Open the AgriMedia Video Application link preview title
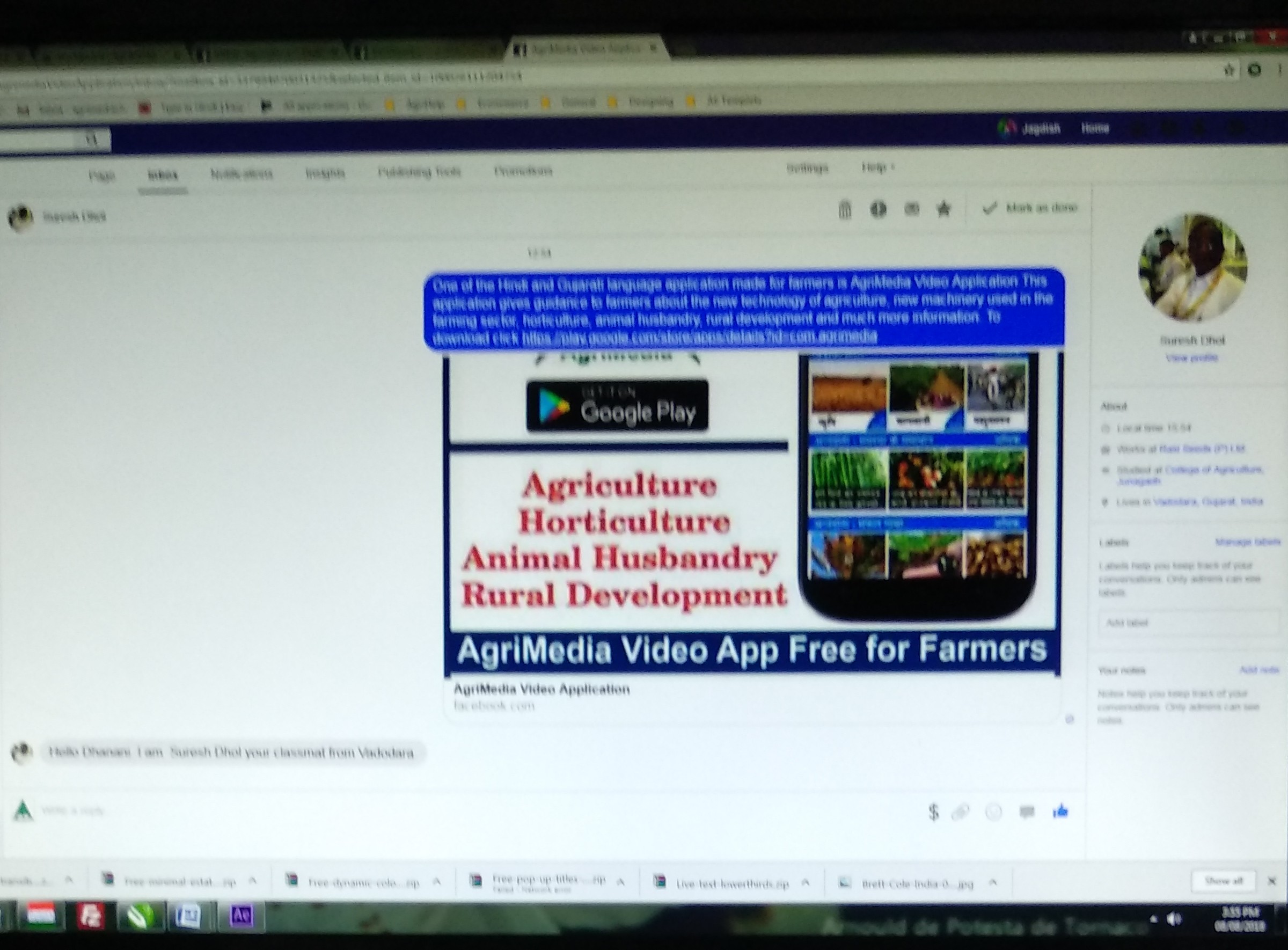The height and width of the screenshot is (950, 1288). [x=541, y=689]
